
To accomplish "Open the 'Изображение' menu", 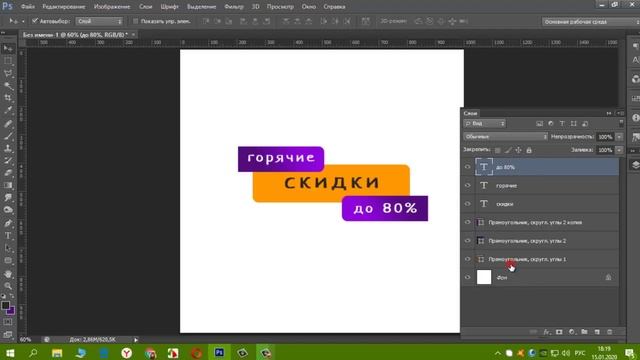I will [112, 7].
